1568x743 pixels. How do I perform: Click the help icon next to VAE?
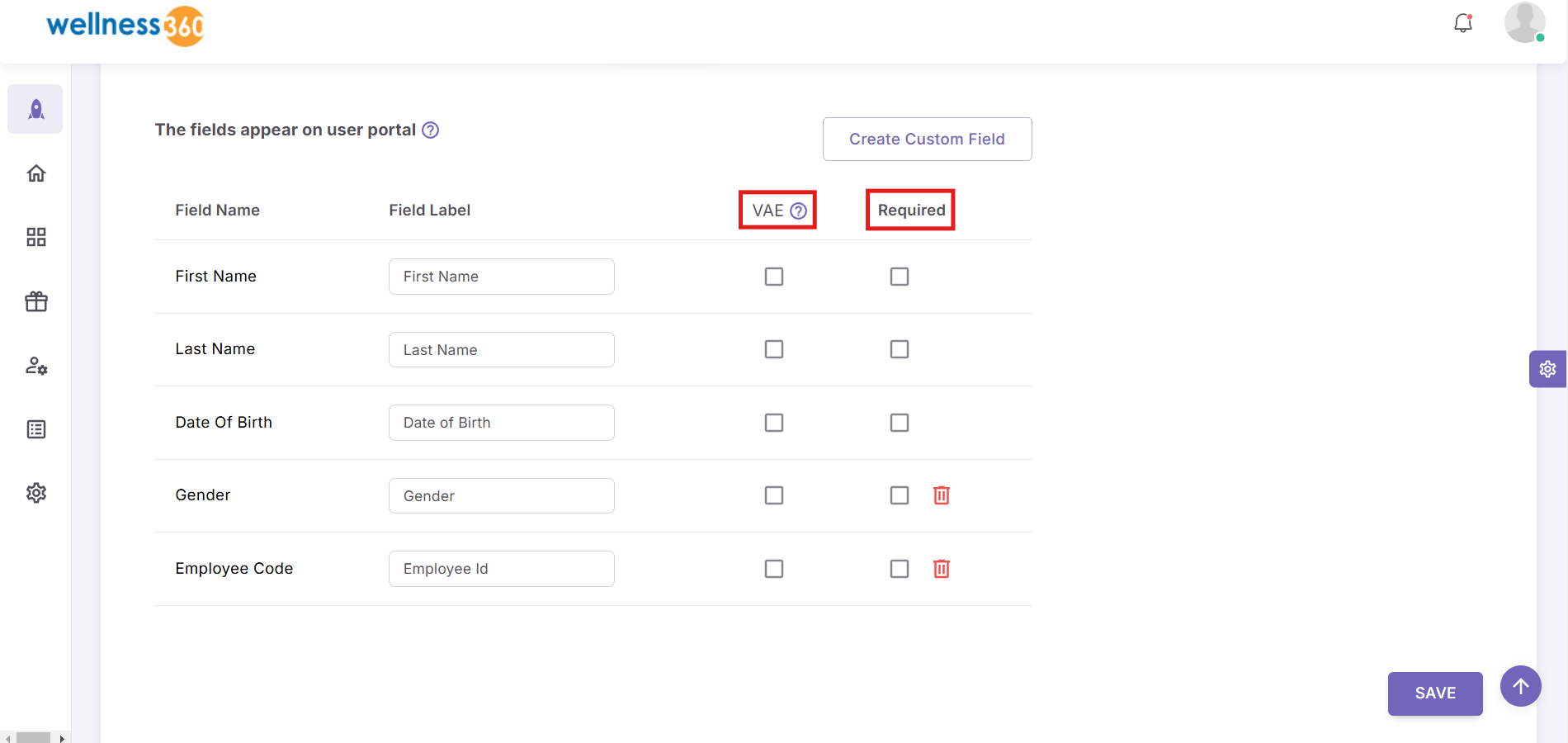798,211
